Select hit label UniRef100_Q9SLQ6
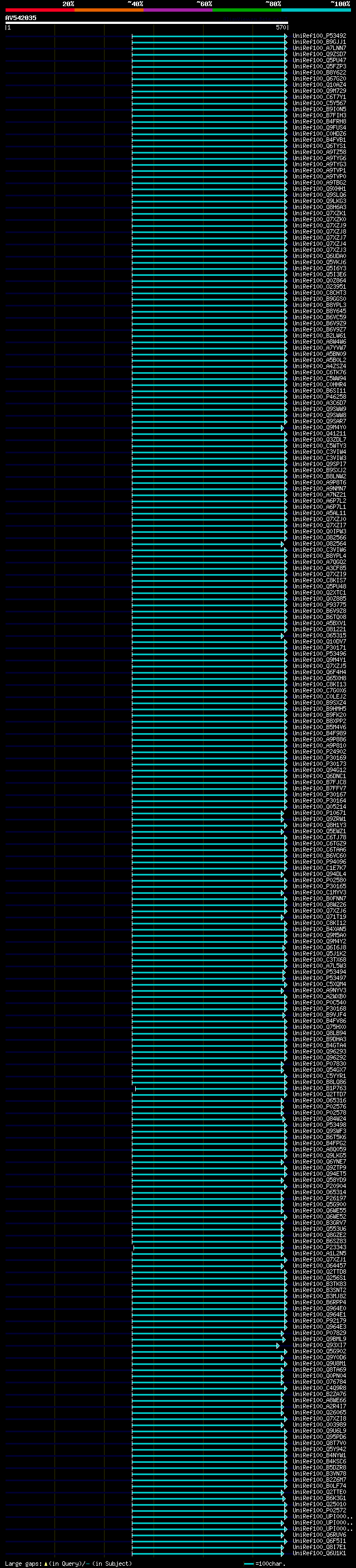 coord(319,195)
